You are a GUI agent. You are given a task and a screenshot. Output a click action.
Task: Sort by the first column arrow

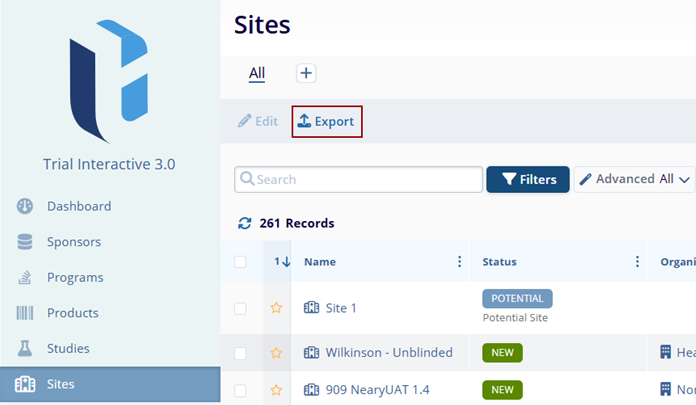click(x=282, y=262)
